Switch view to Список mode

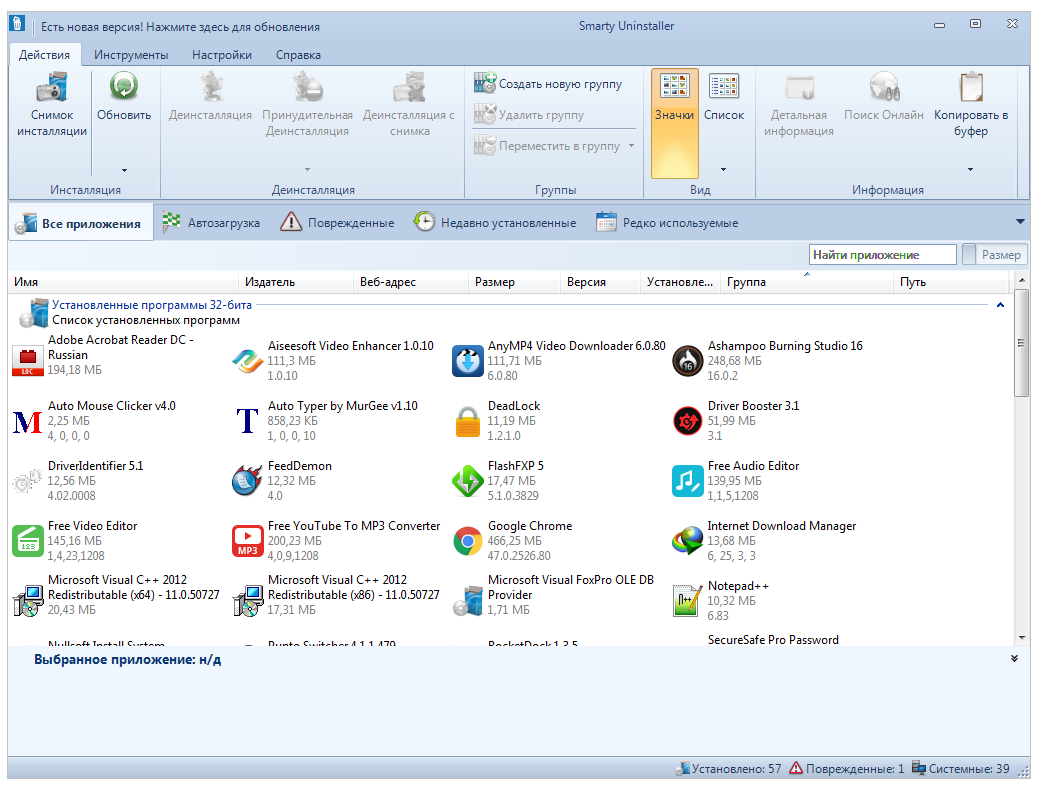723,100
